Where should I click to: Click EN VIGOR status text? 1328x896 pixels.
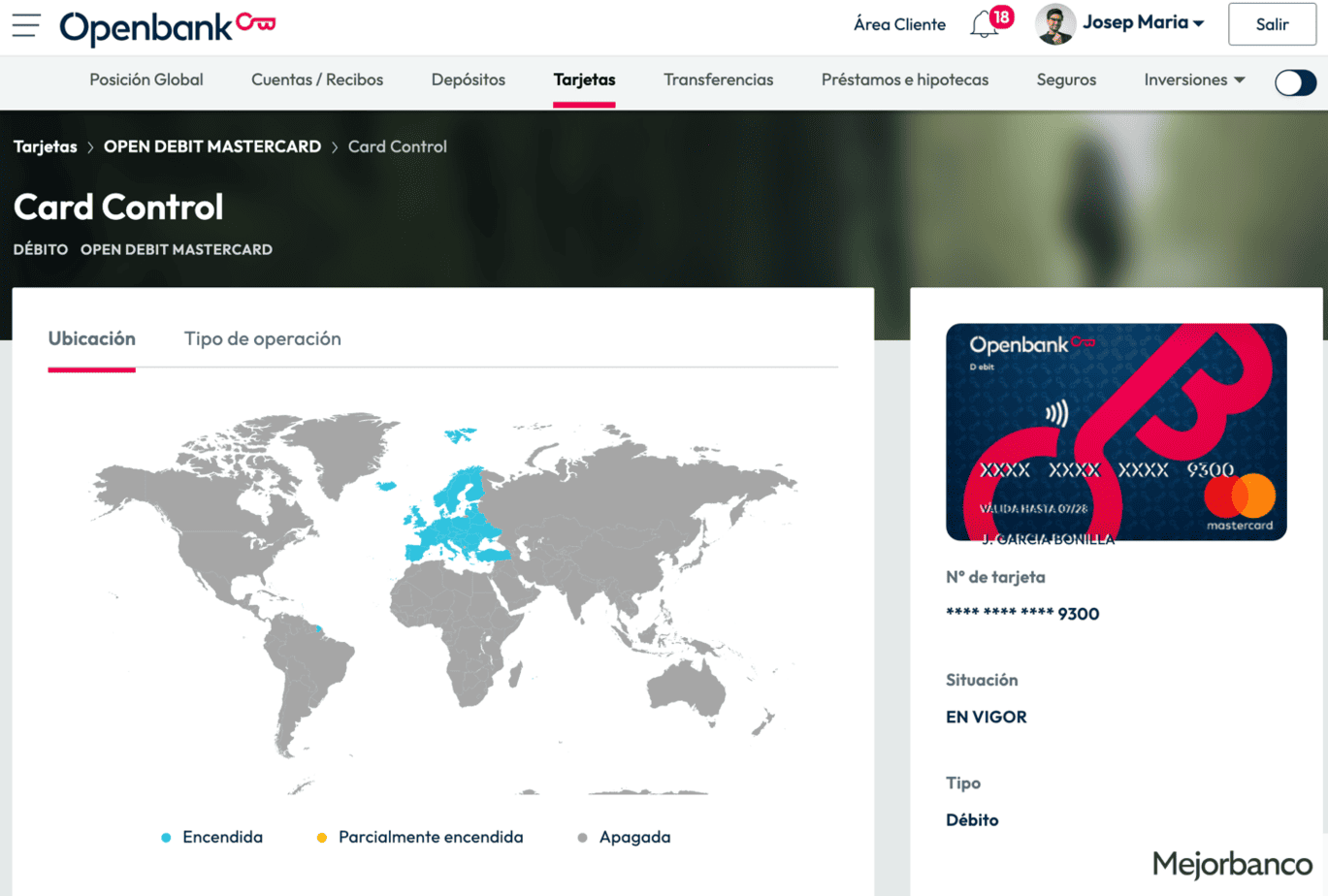pyautogui.click(x=986, y=717)
